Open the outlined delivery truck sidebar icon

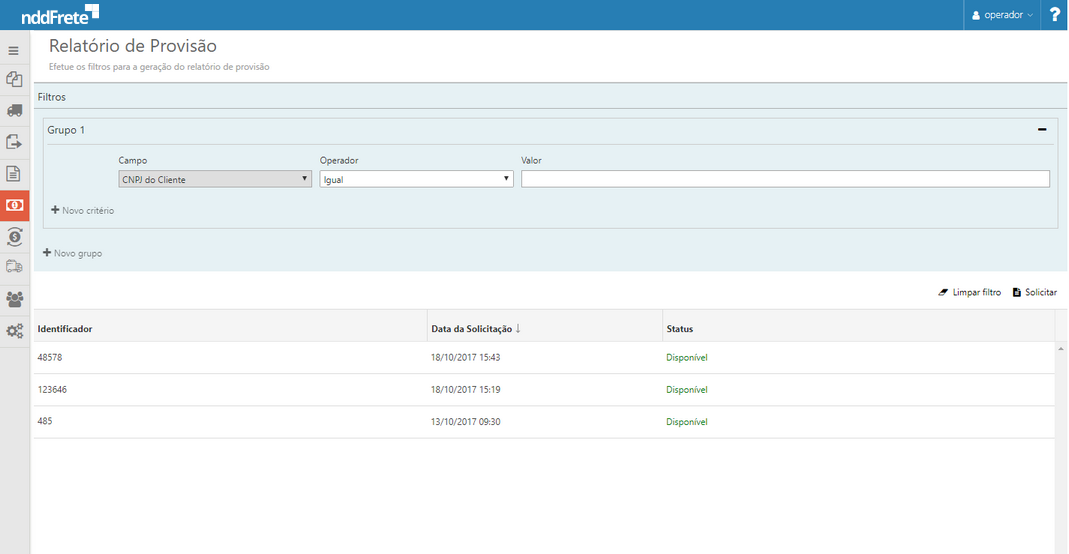[x=14, y=266]
